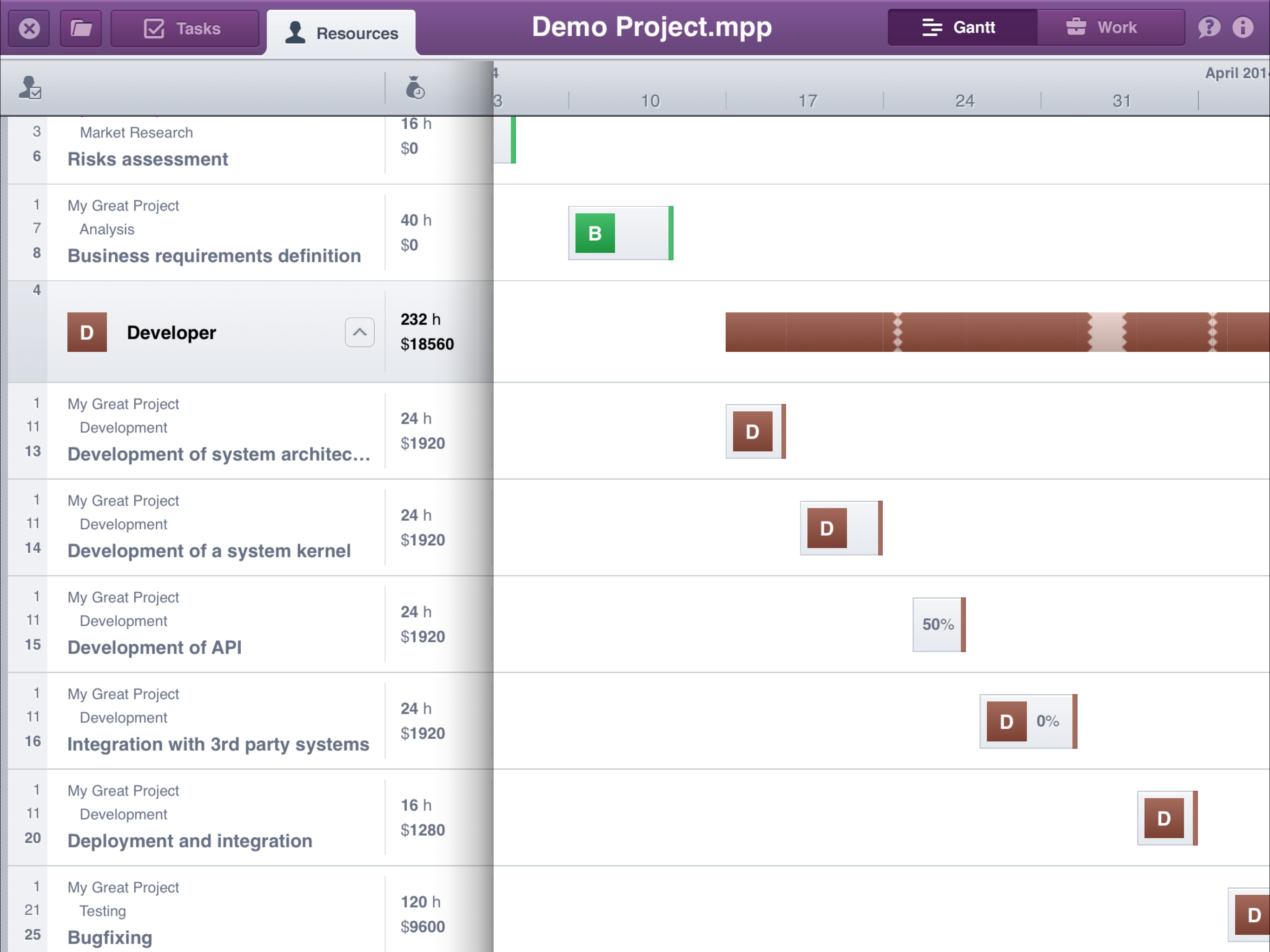Screen dimensions: 1270x952
Task: Select Development of API task row
Action: pyautogui.click(x=250, y=624)
